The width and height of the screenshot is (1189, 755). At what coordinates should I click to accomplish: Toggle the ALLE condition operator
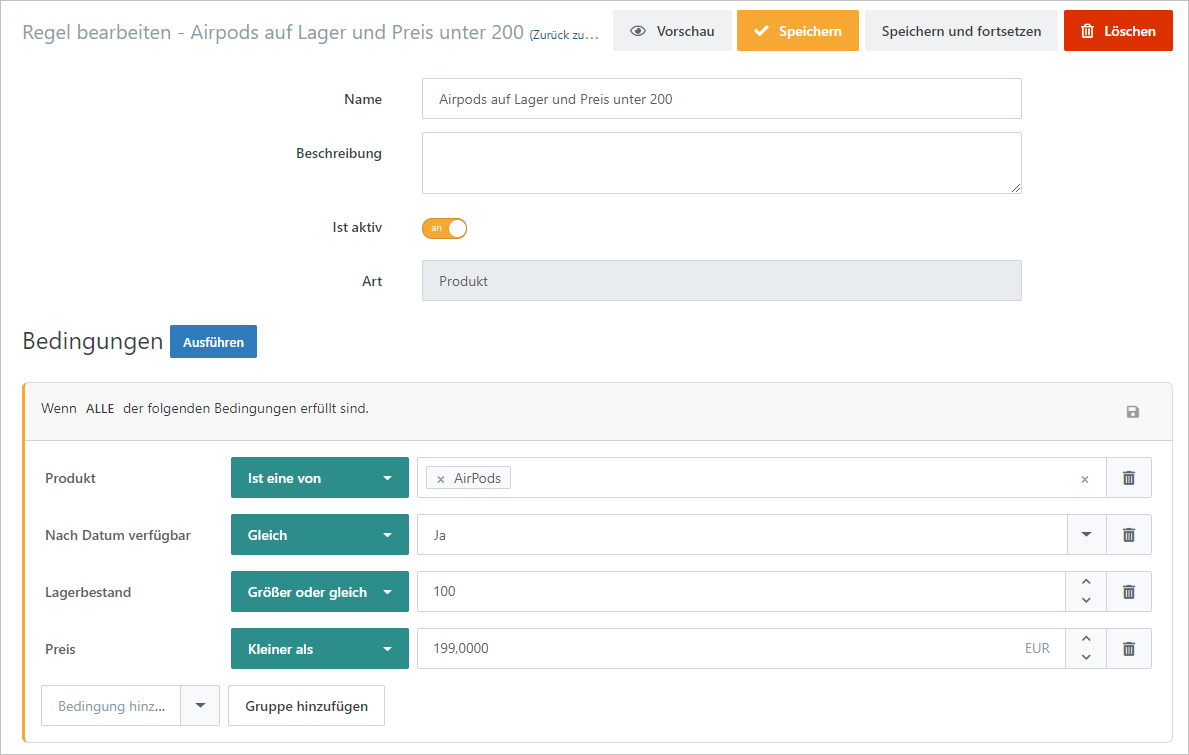click(100, 409)
